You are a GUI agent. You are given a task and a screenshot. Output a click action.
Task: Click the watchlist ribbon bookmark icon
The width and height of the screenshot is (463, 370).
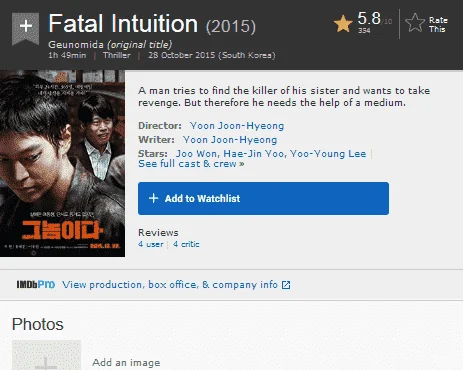click(25, 28)
